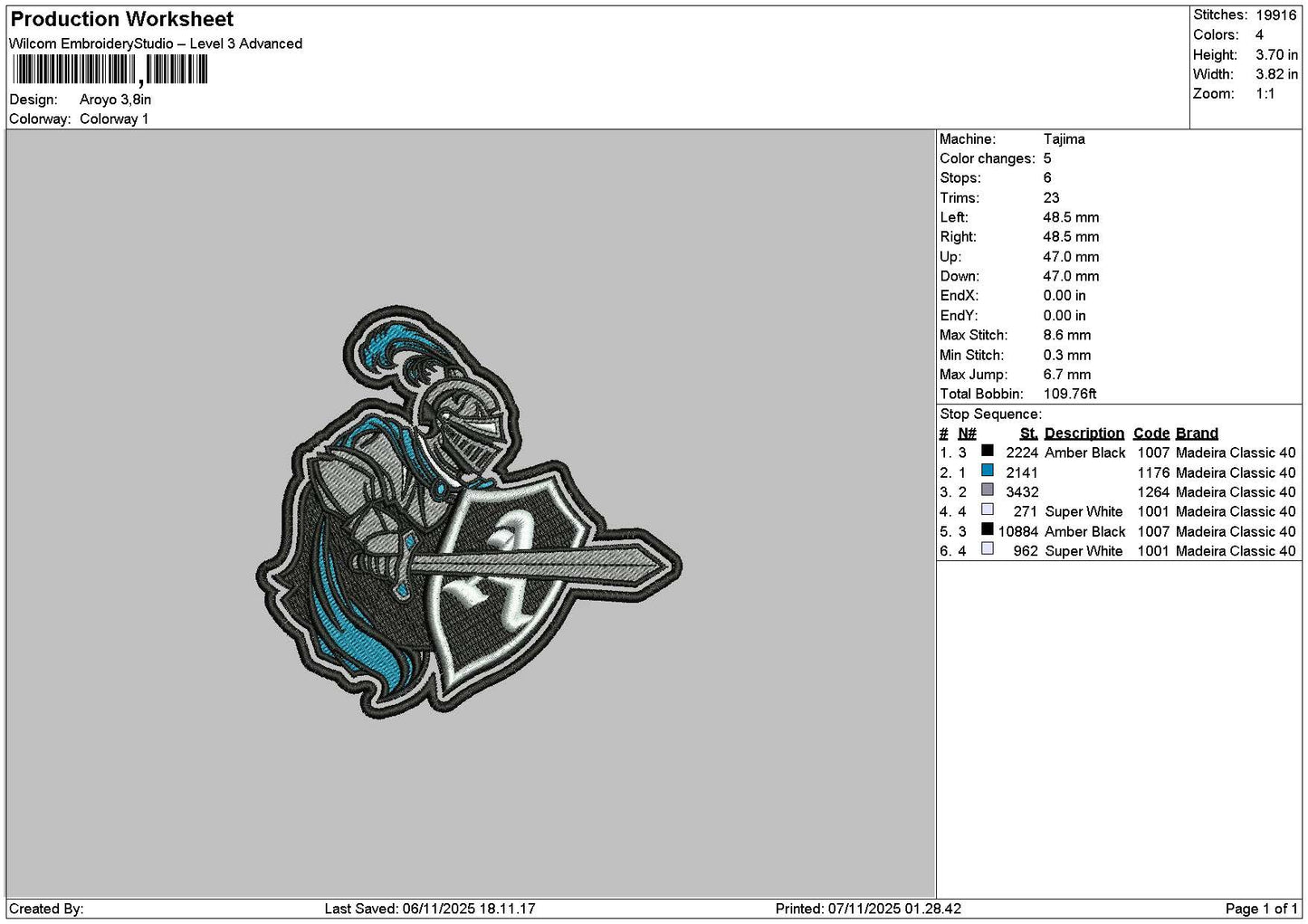1308x924 pixels.
Task: Click stitch count '271' in row 4
Action: pos(1026,511)
